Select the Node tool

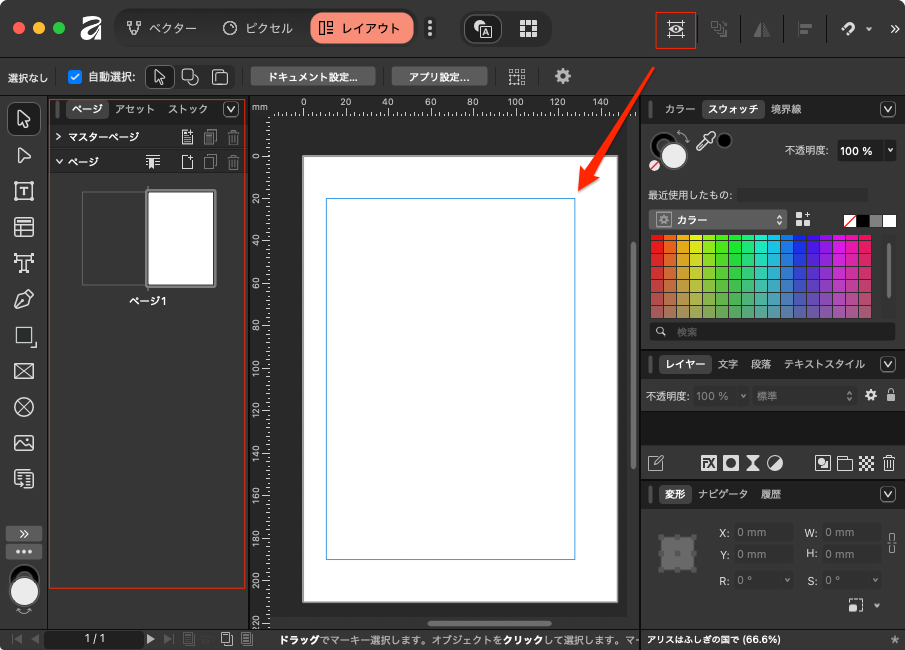tap(24, 155)
